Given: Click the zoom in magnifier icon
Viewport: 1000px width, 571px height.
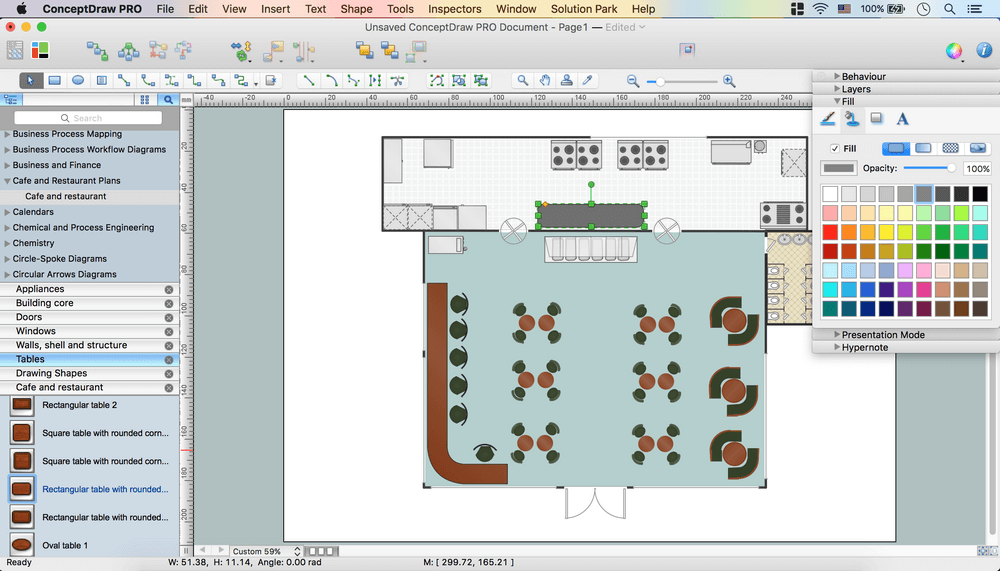Looking at the screenshot, I should click(729, 81).
